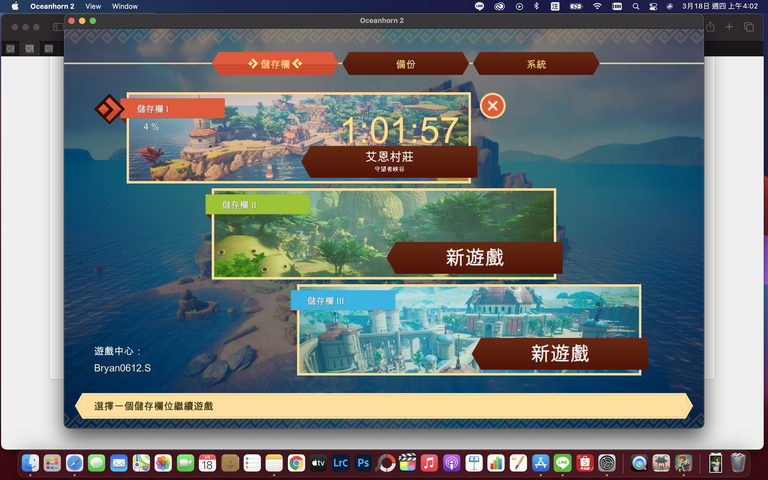768x480 pixels.
Task: Click the tab overview icon in background window
Action: click(x=749, y=27)
